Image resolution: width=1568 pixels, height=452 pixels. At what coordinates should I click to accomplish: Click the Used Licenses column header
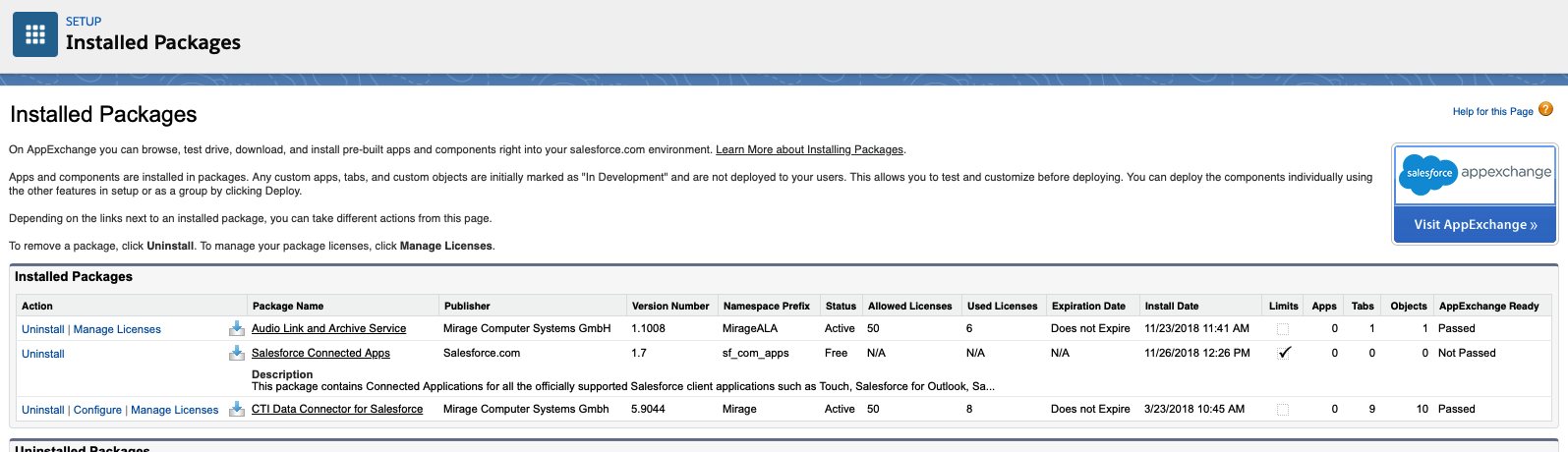(1003, 306)
